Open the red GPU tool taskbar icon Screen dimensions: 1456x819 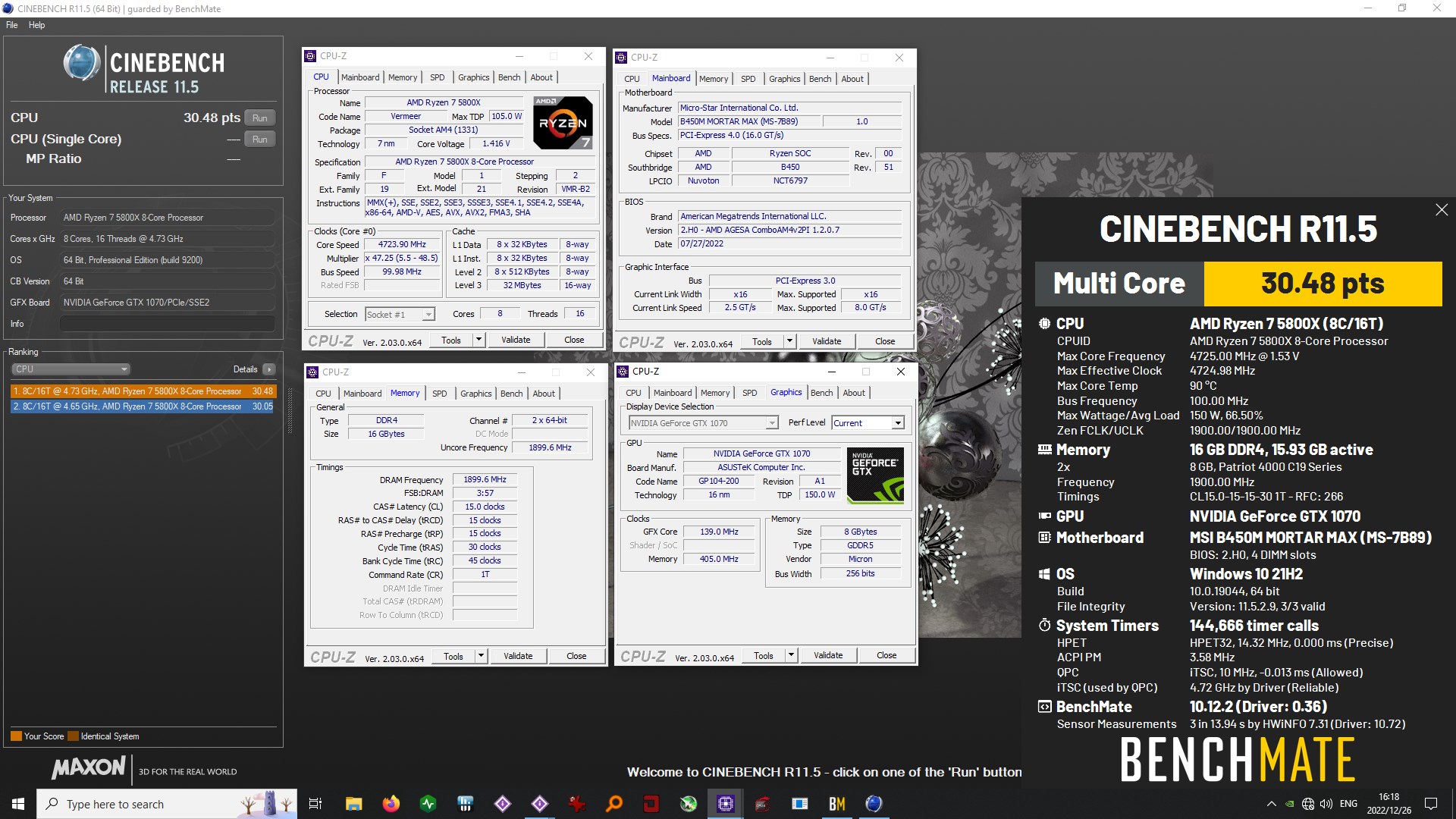click(762, 804)
